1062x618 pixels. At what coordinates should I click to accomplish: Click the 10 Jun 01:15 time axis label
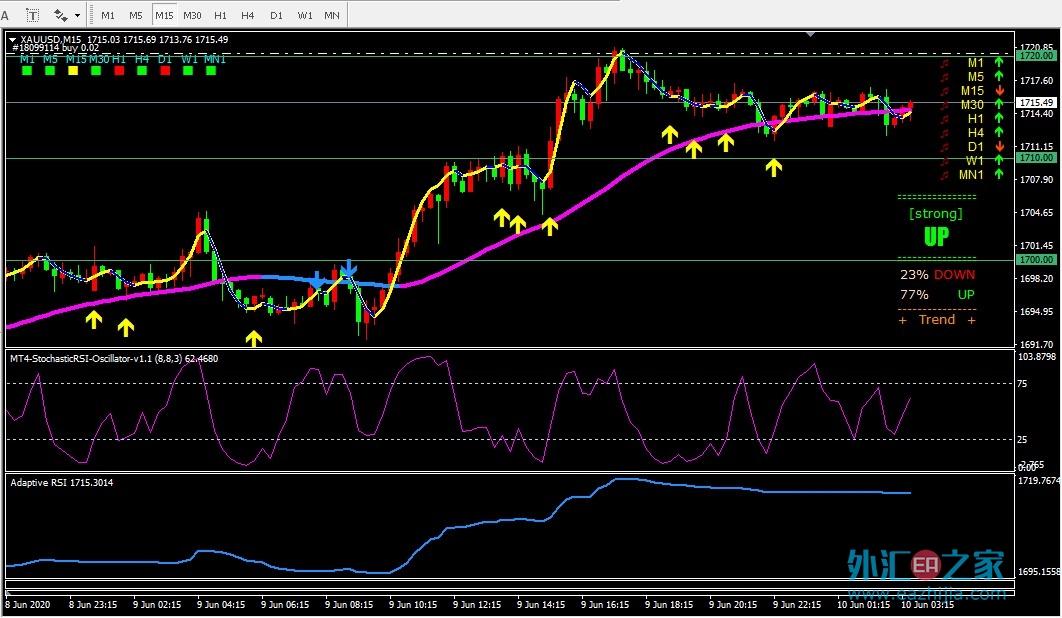[864, 604]
